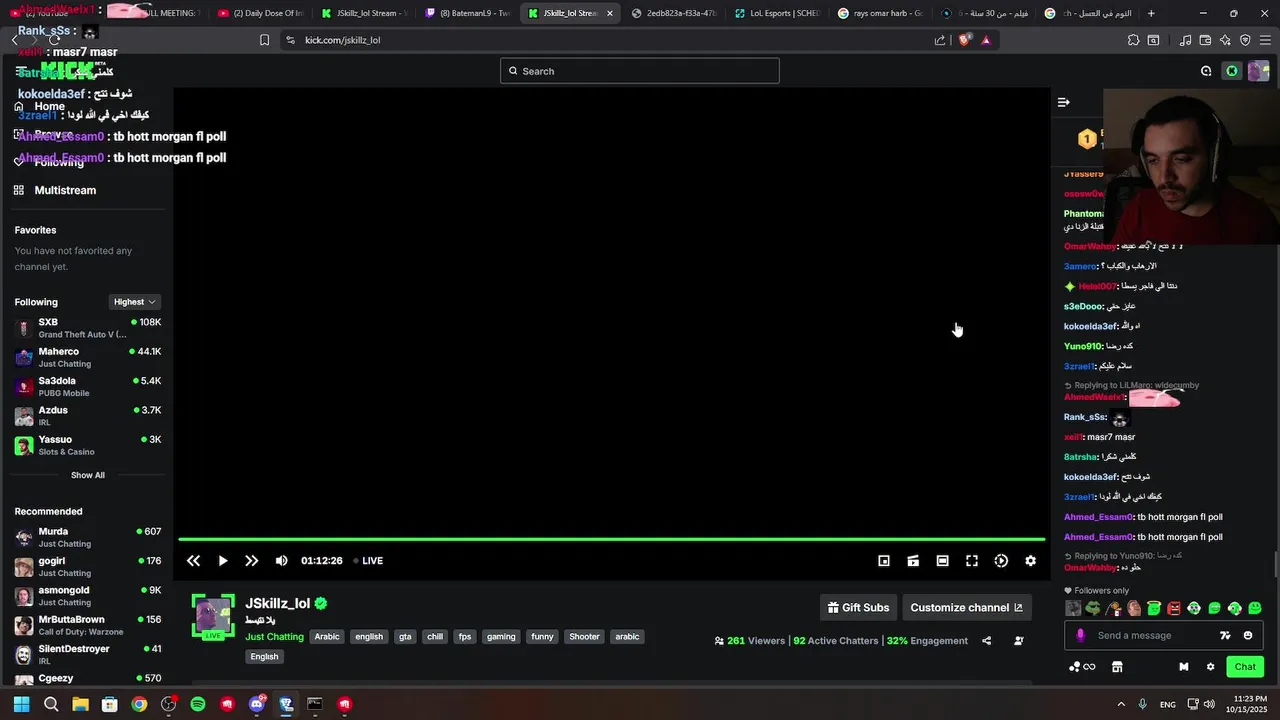Open MrButtaBrown recommended channel
The height and width of the screenshot is (720, 1280).
click(x=87, y=625)
